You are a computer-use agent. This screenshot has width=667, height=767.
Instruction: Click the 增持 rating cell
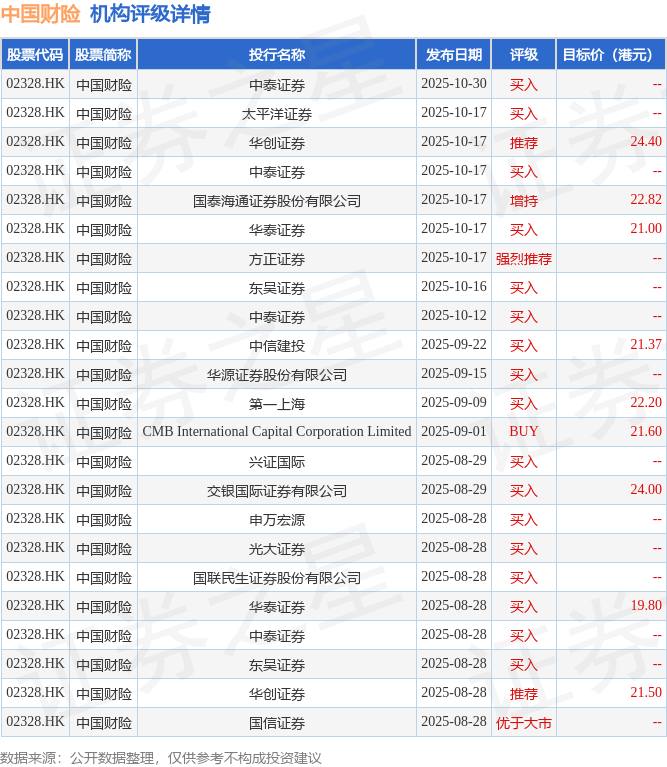tap(524, 201)
